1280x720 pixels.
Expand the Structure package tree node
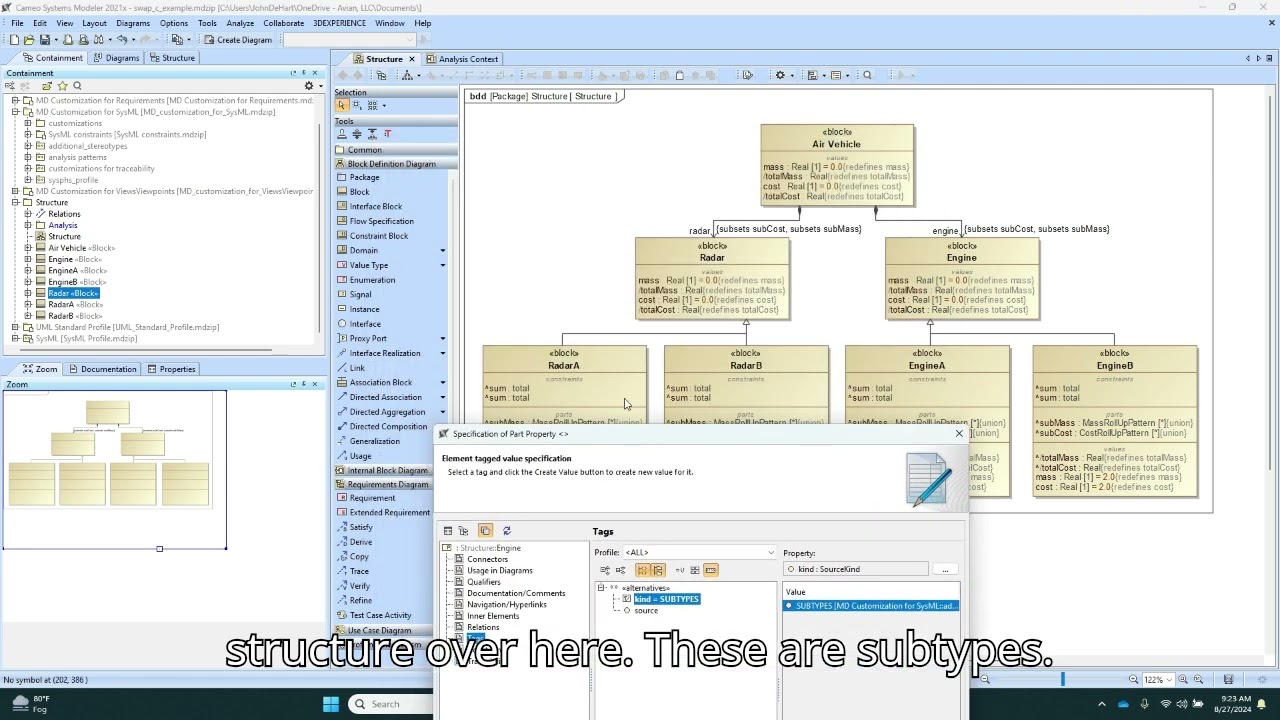15,203
